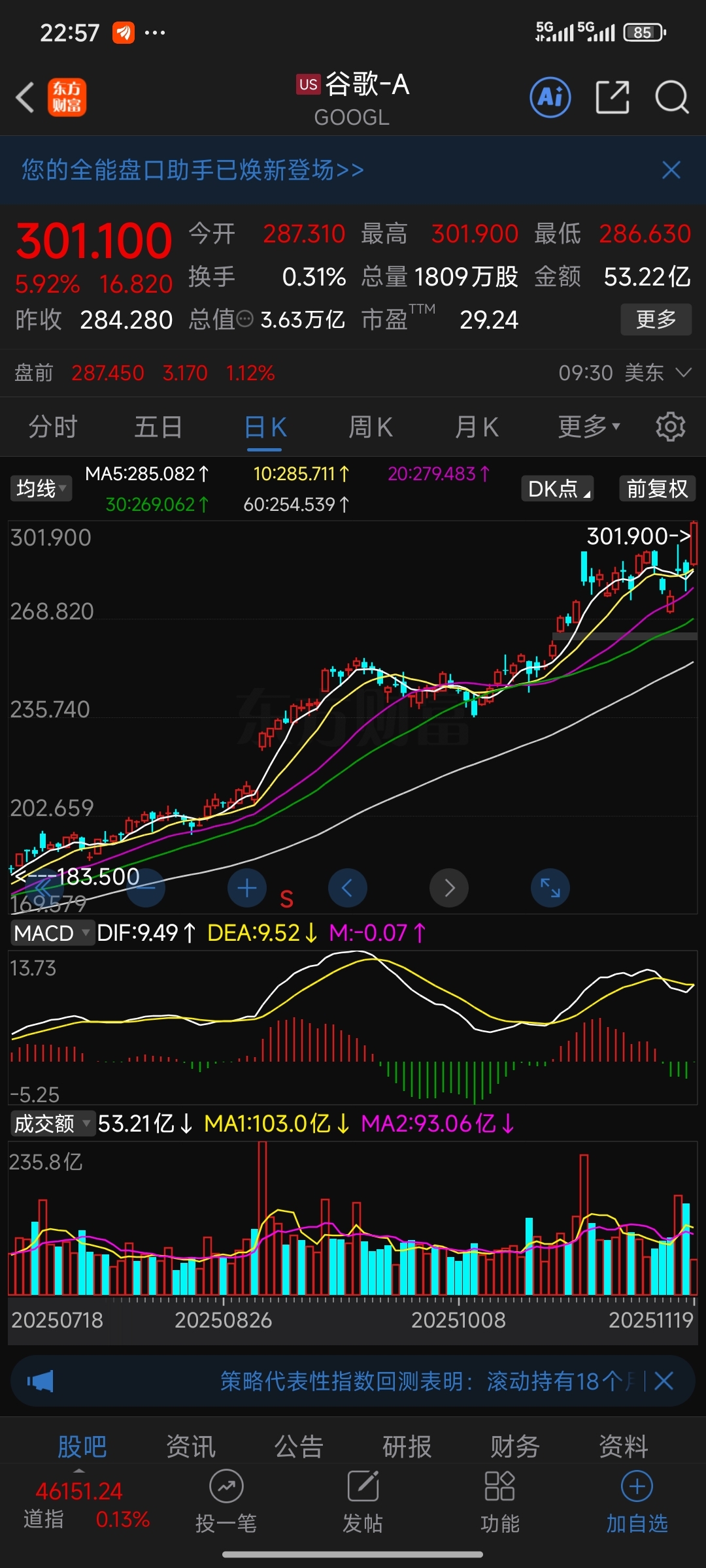Open chart settings gear icon
This screenshot has height=1568, width=706.
[x=671, y=427]
